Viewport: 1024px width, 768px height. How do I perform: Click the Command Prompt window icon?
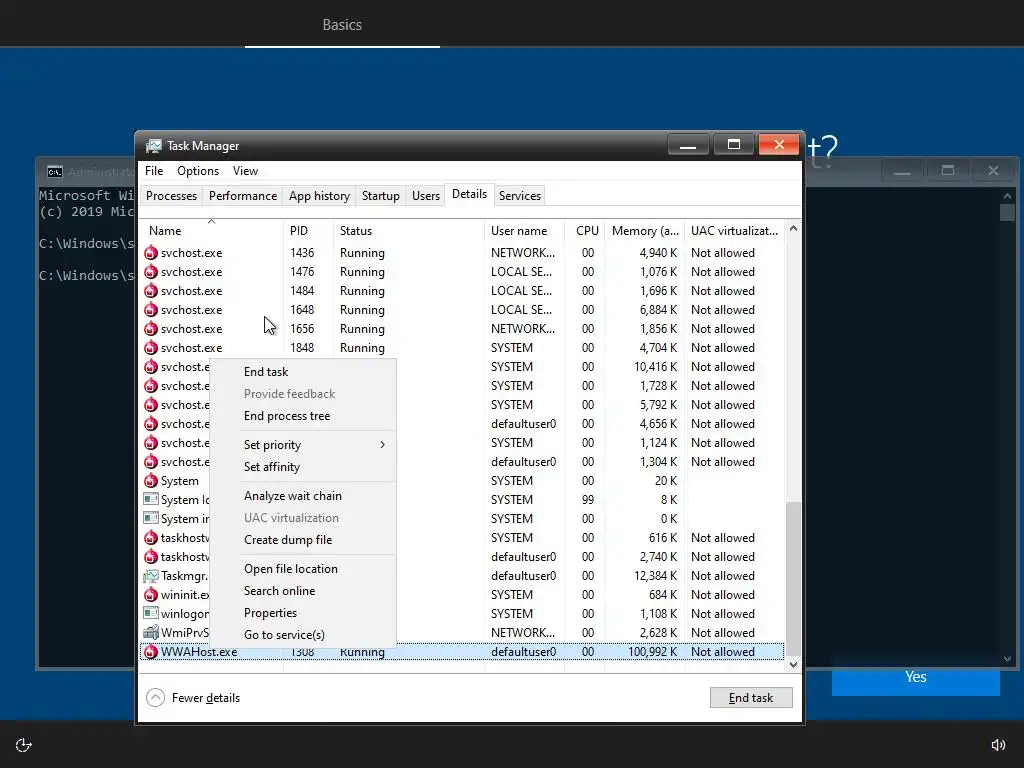(55, 172)
